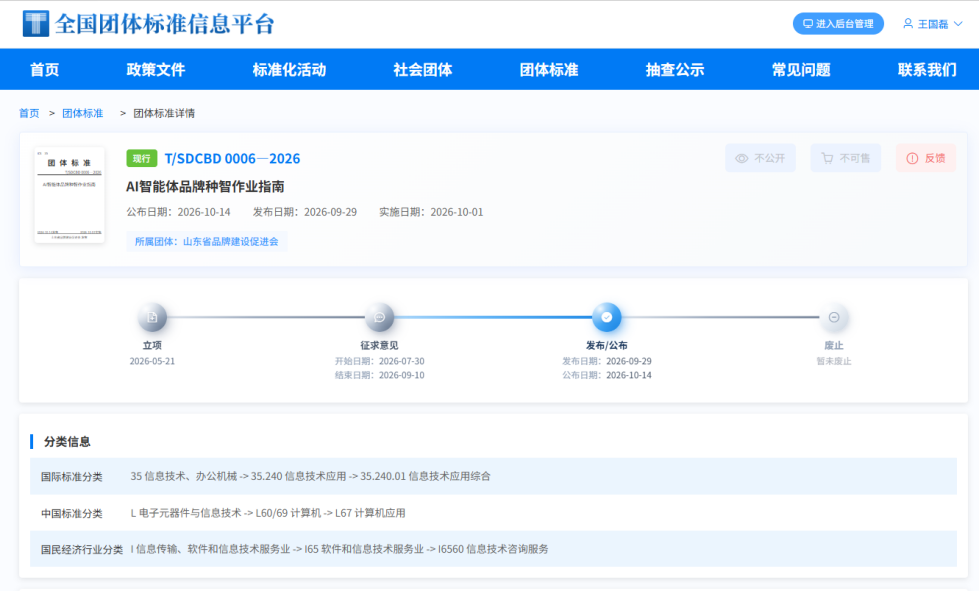This screenshot has height=591, width=979.
Task: Click the 不可售 cart button
Action: coord(845,158)
